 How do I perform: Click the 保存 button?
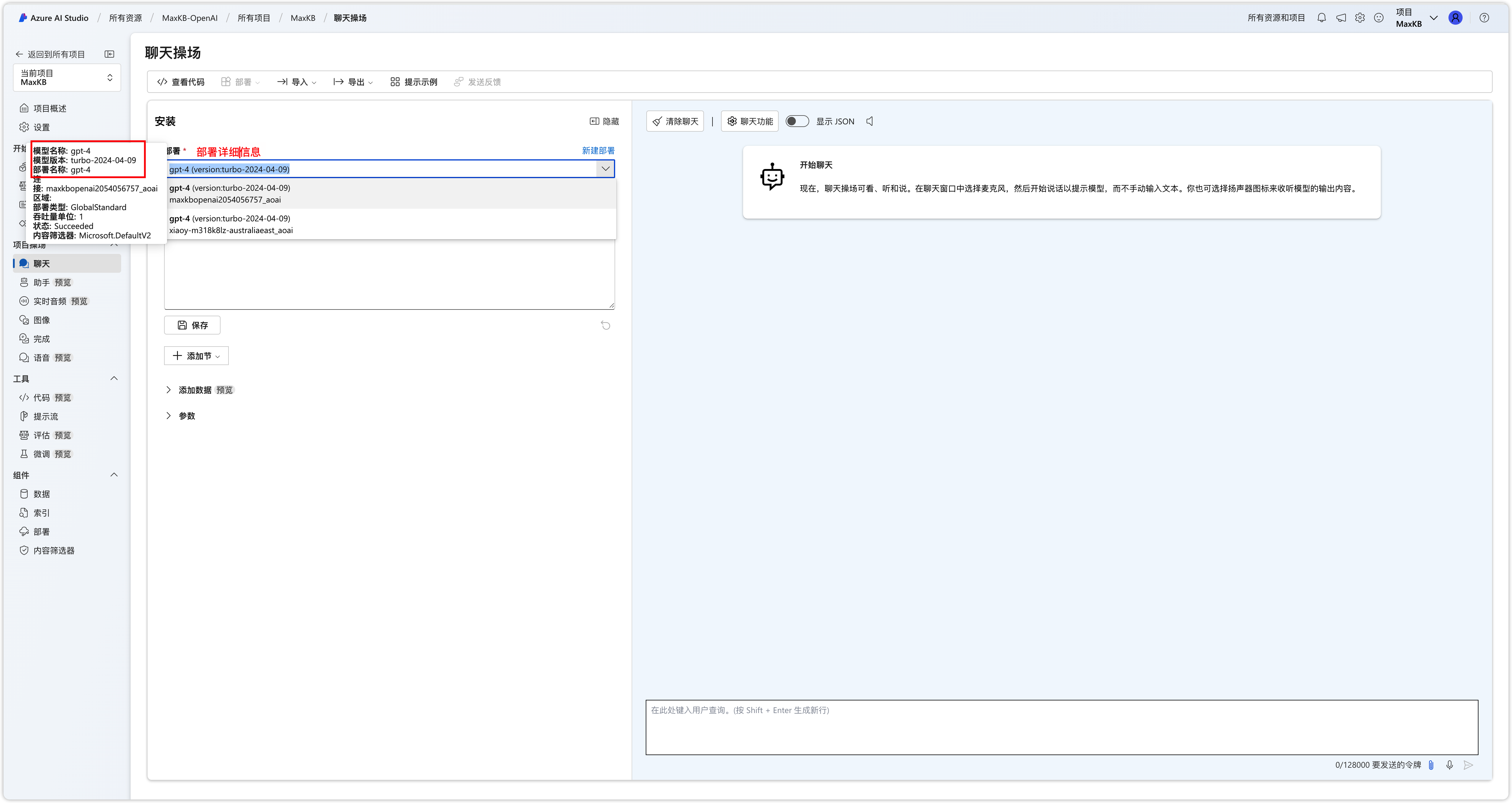(192, 325)
